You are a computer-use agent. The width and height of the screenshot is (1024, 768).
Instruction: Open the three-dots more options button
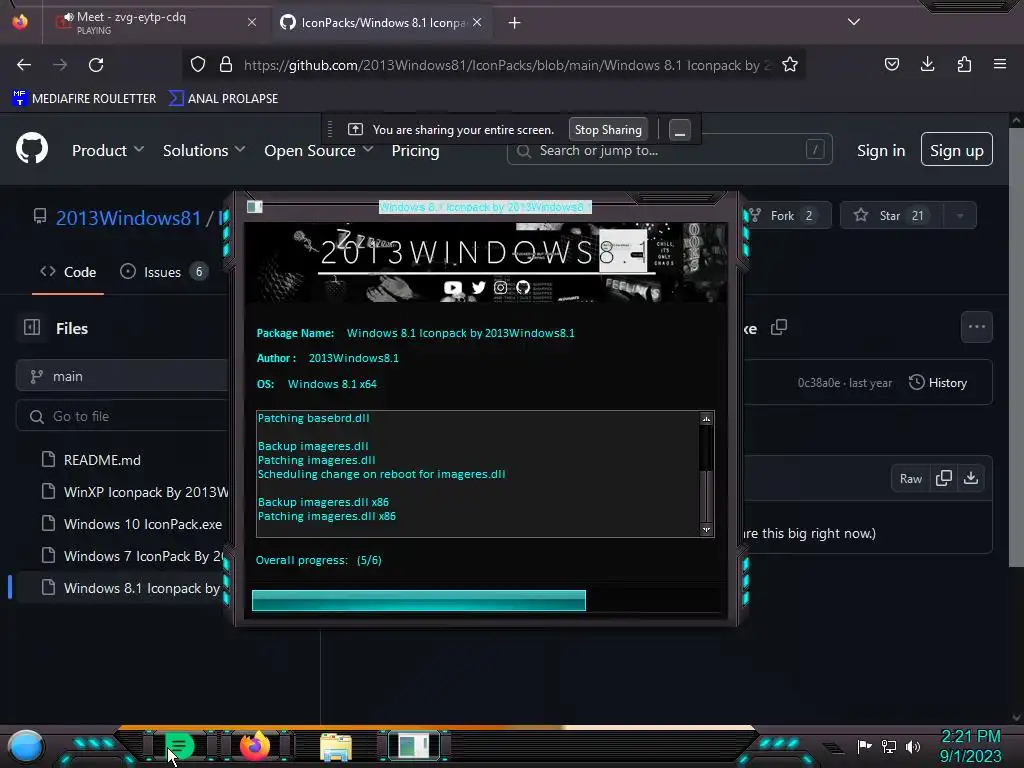[976, 327]
